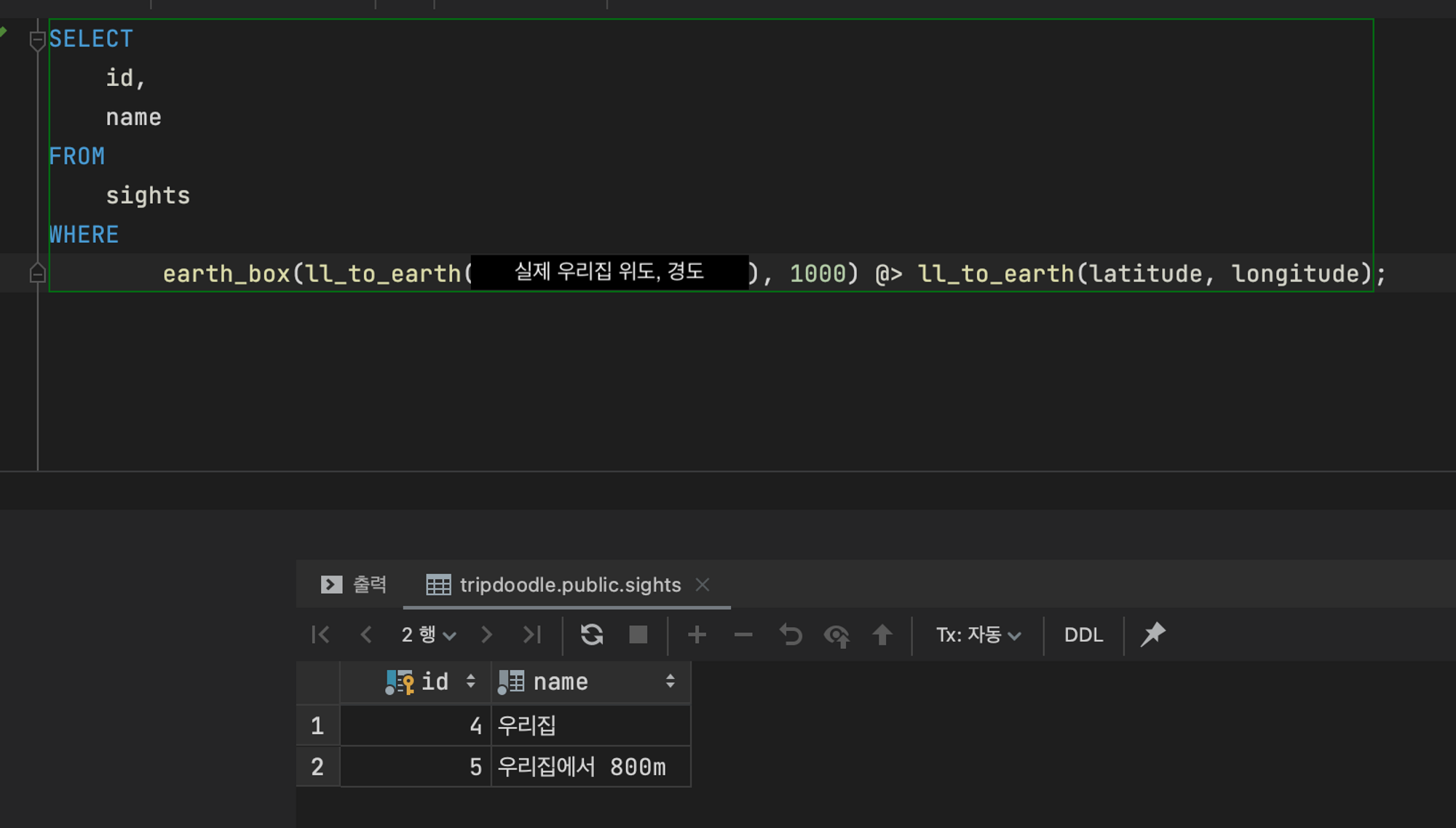Sort by the name column header
The width and height of the screenshot is (1456, 828).
tap(561, 682)
